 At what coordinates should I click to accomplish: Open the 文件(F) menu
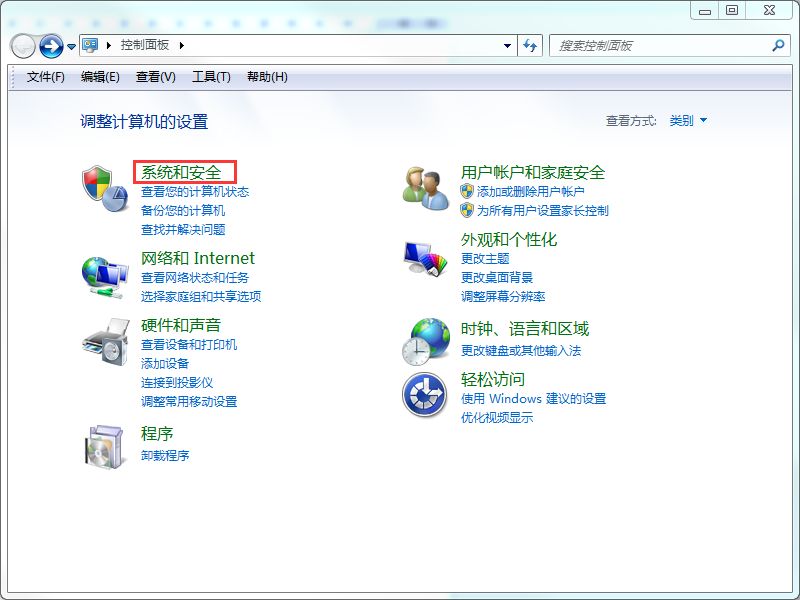(45, 77)
